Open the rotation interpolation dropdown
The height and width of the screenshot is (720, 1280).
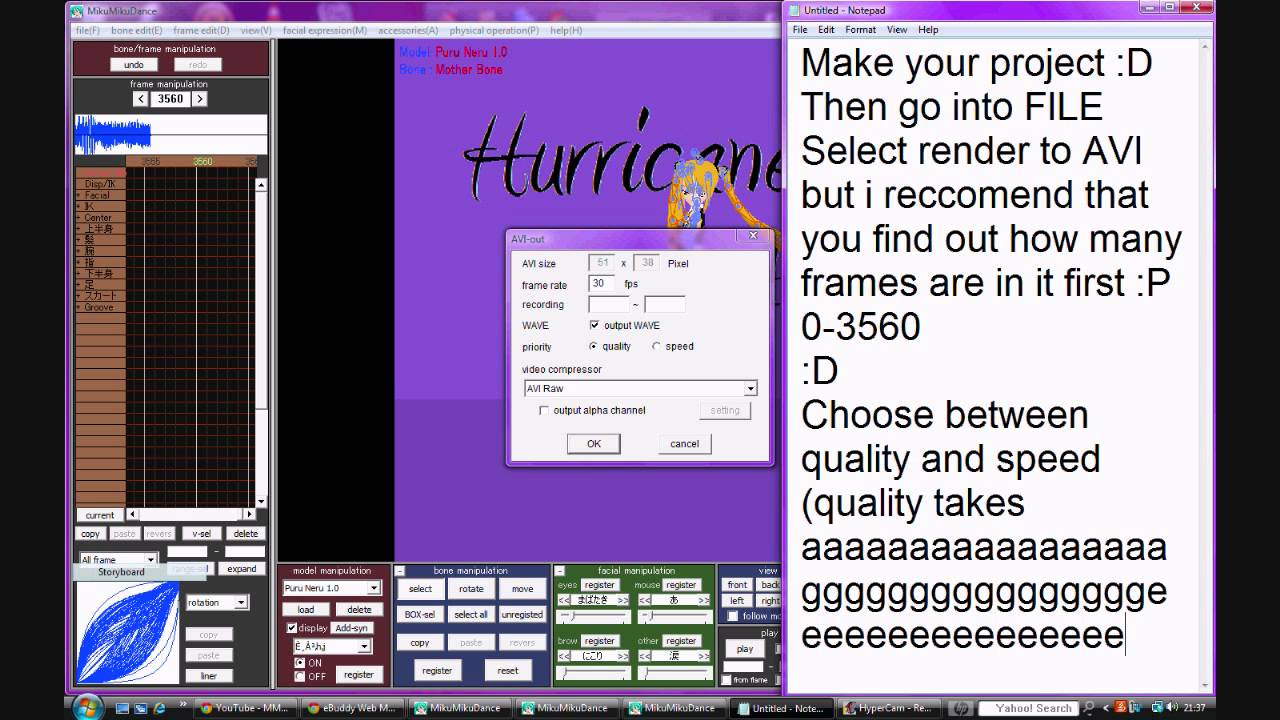(241, 603)
